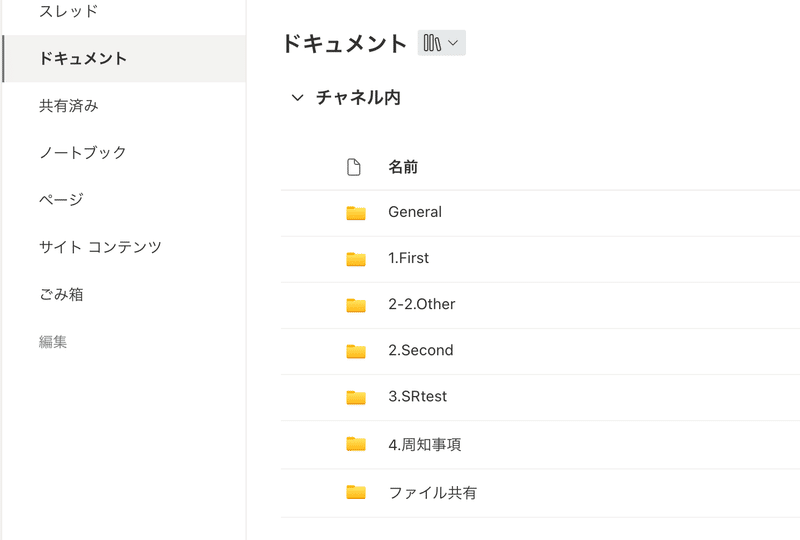Click the file type column header icon
800x540 pixels.
(354, 167)
